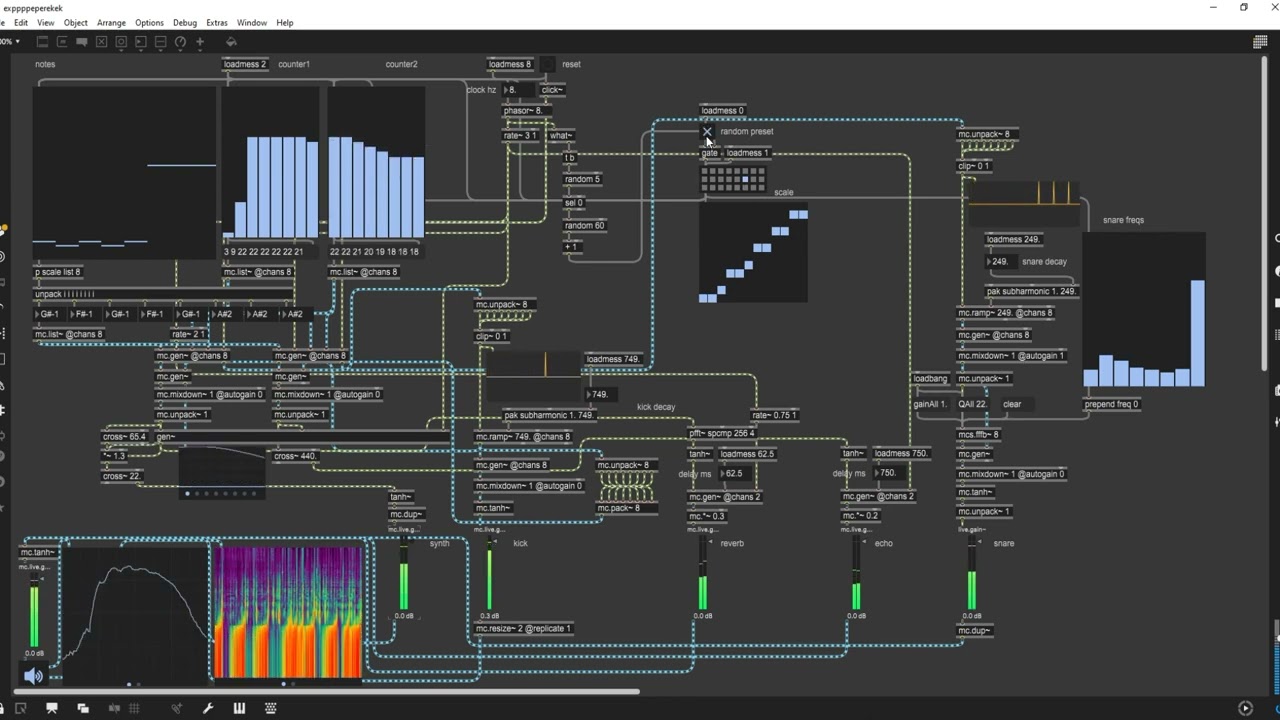Click the sel 0 object
This screenshot has width=1280, height=720.
point(574,203)
